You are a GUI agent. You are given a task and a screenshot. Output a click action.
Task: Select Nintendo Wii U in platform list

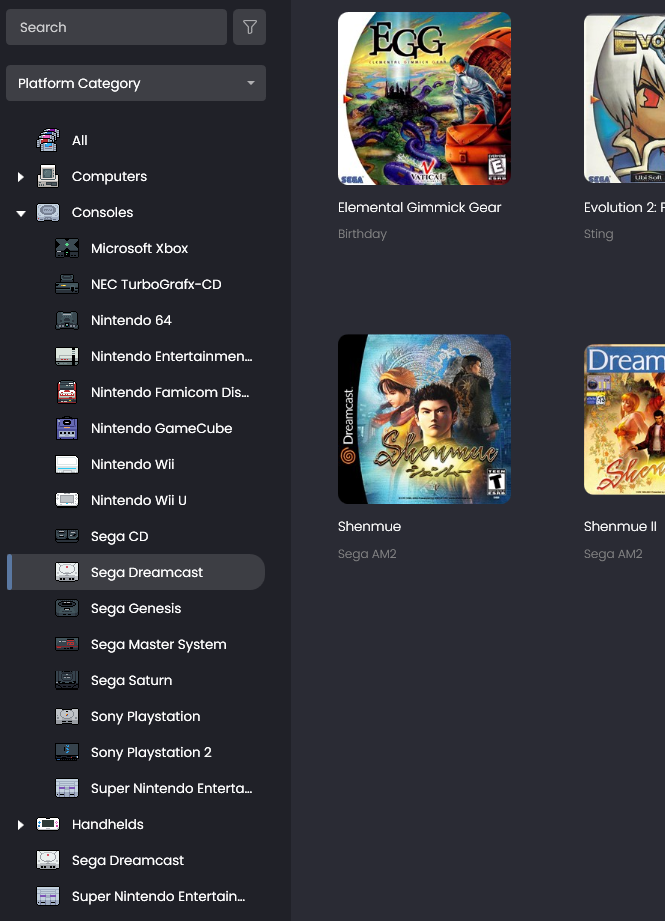[138, 500]
